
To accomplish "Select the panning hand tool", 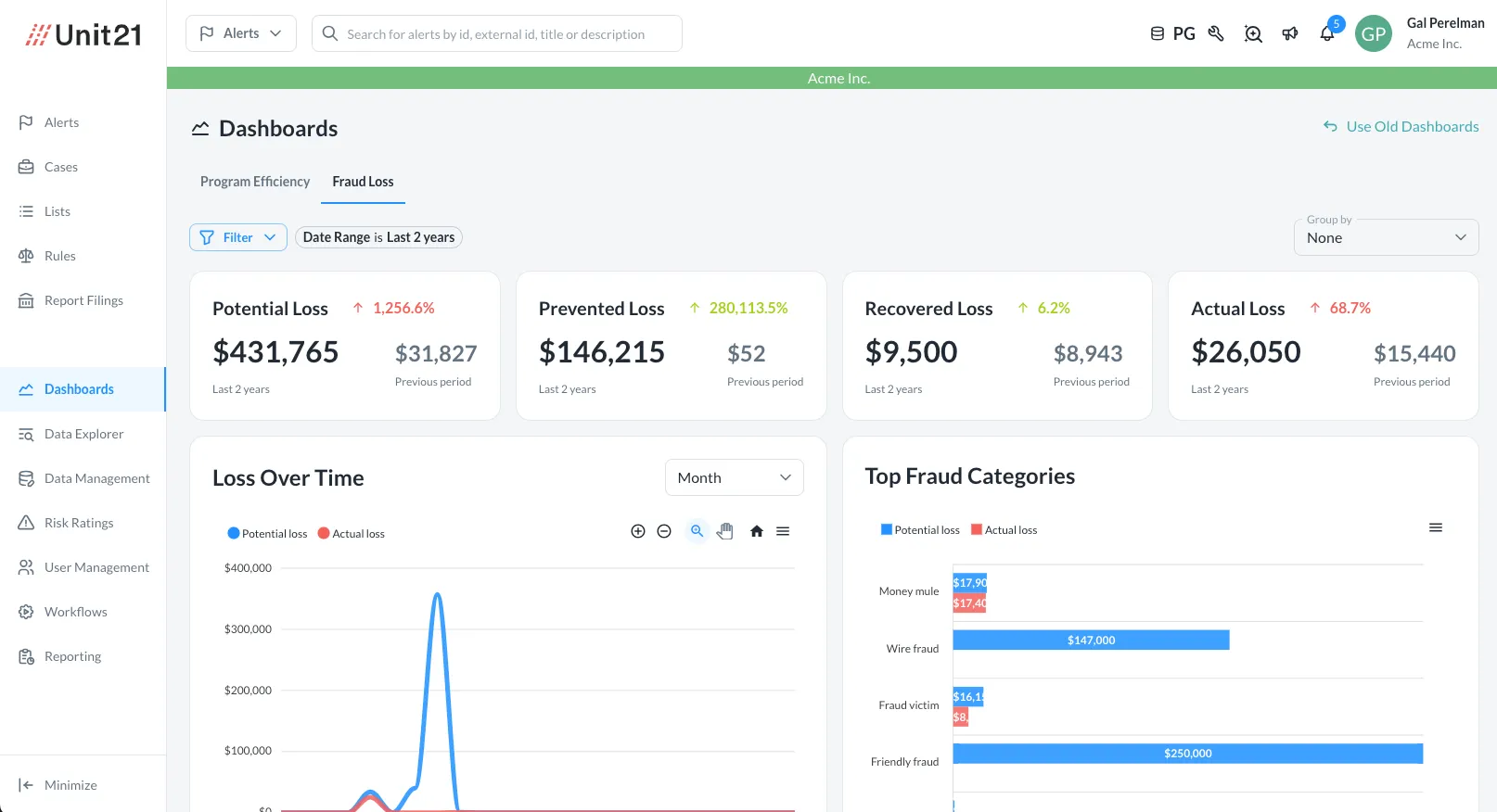I will tap(725, 531).
